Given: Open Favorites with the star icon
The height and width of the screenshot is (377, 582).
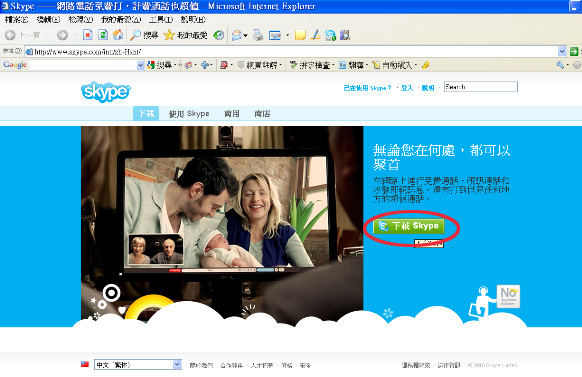Looking at the screenshot, I should (x=185, y=35).
